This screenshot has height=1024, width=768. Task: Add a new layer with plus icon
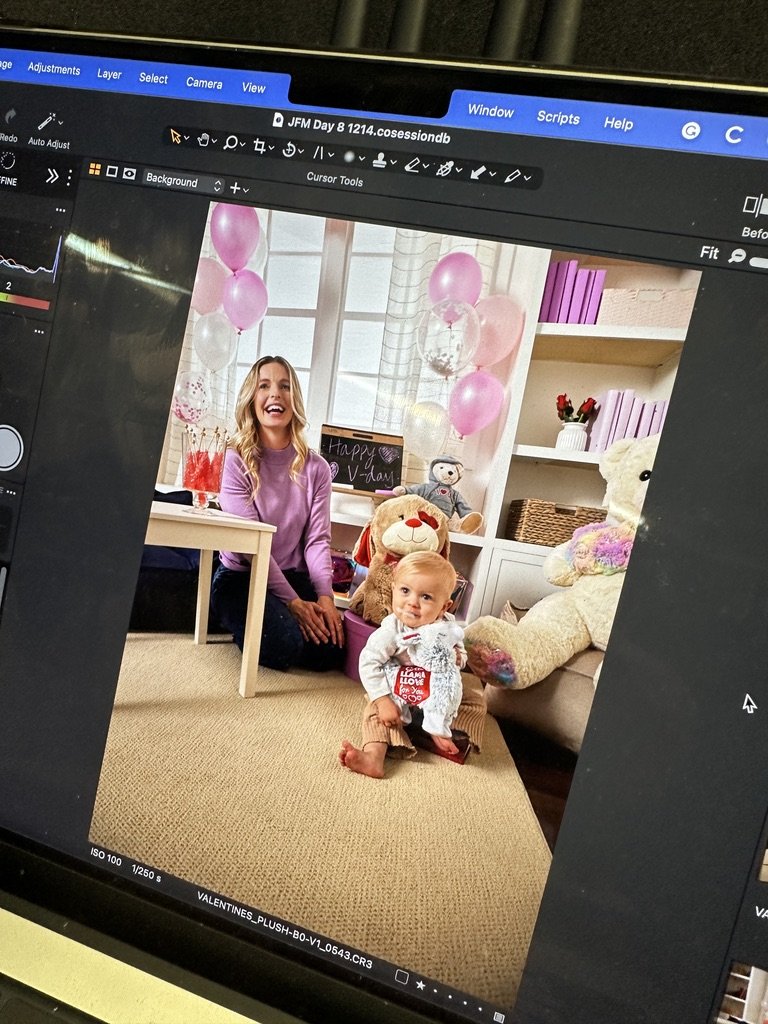[235, 187]
